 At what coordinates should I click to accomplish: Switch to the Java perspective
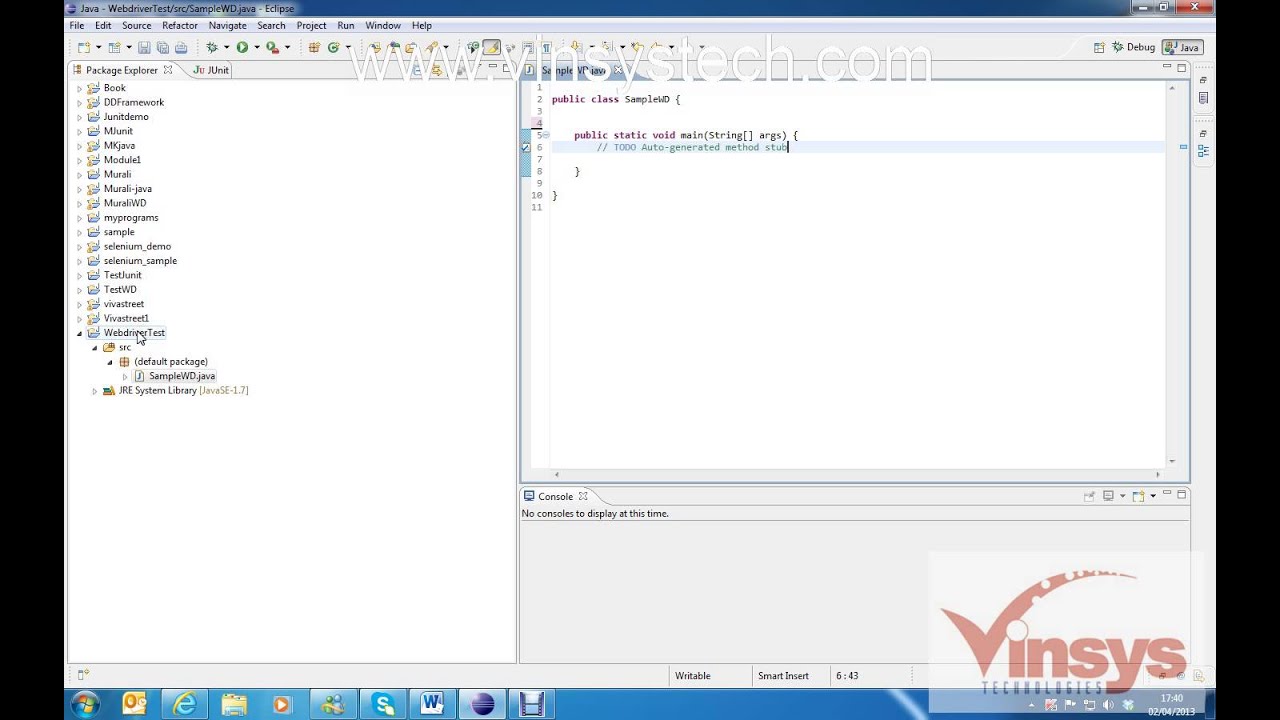(x=1182, y=47)
